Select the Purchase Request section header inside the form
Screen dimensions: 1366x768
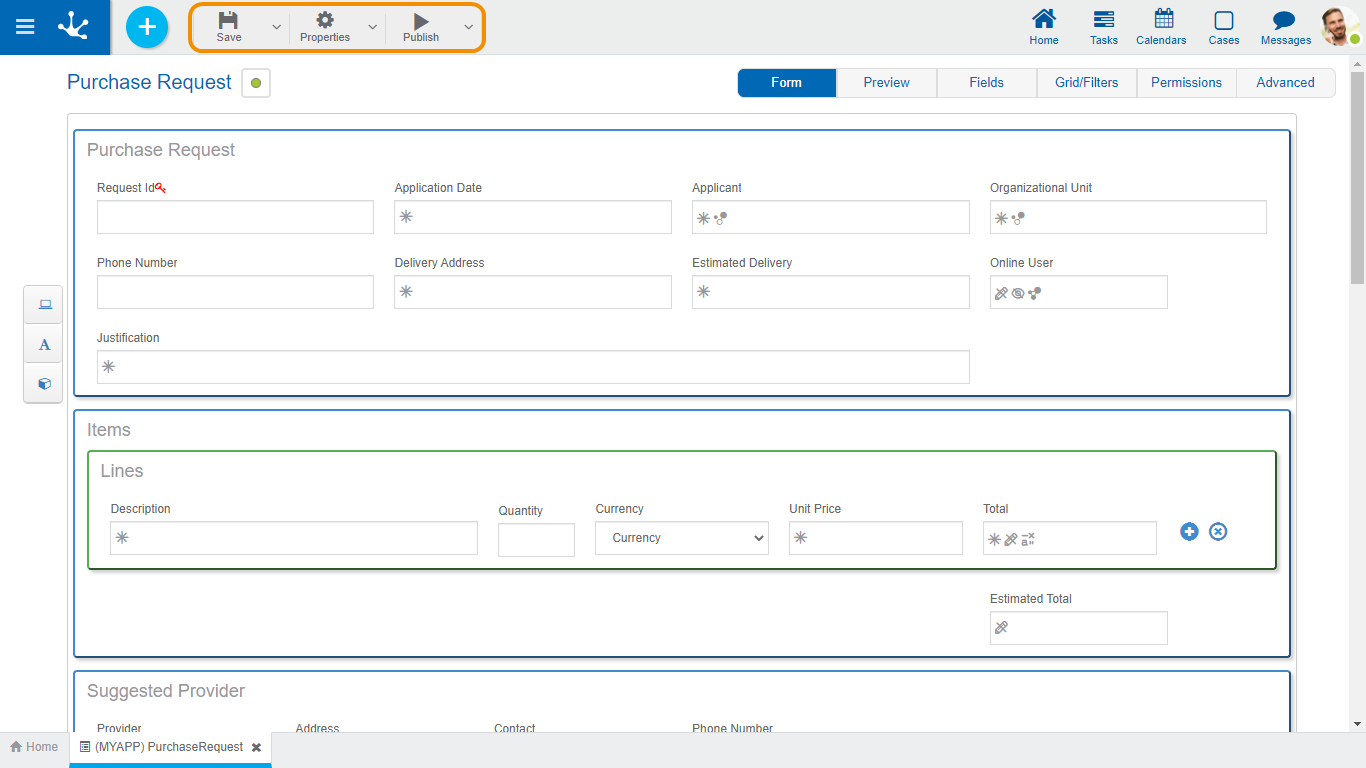pos(161,150)
